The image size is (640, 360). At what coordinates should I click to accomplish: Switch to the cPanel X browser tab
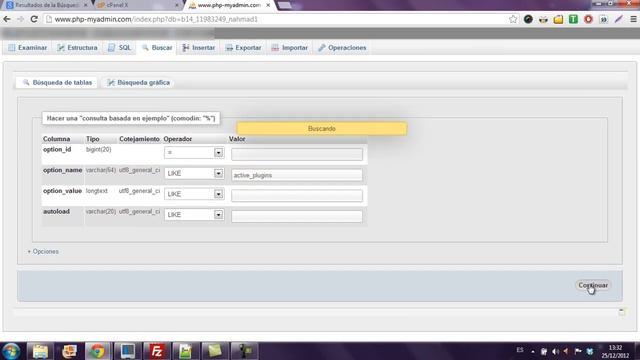coord(137,5)
